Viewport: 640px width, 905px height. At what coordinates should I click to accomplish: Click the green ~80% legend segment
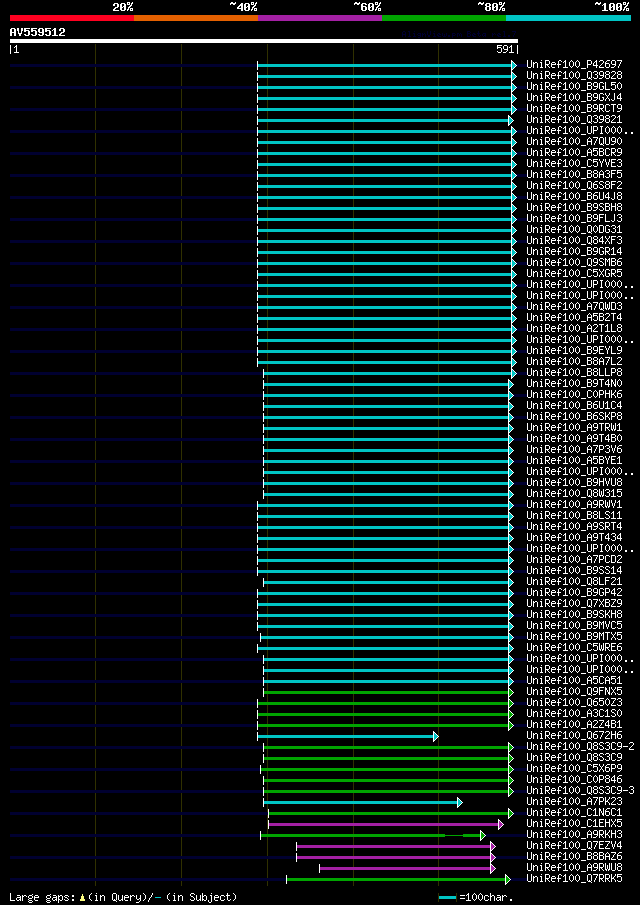click(444, 18)
